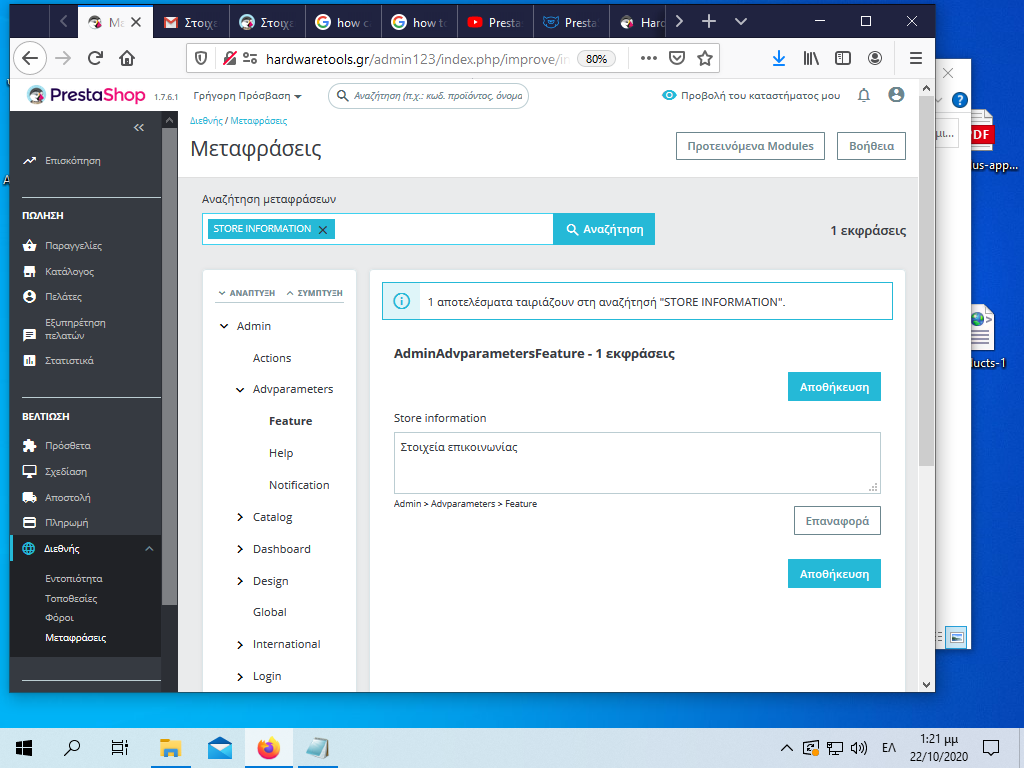Remove the STORE INFORMATION search tag
The image size is (1024, 768).
323,229
